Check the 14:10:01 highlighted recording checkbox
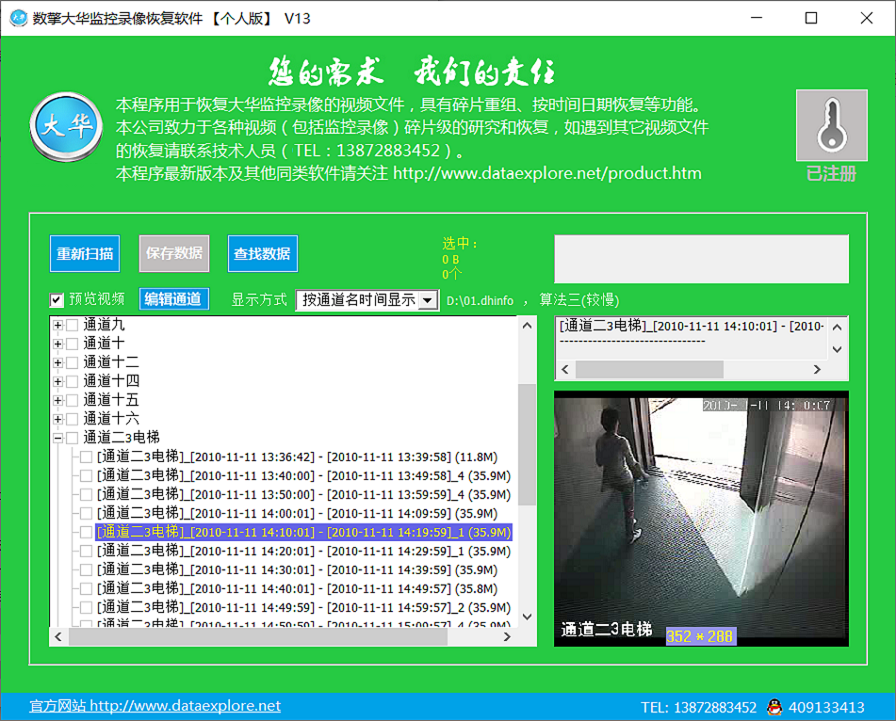Screen dimensions: 896x721 (x=86, y=532)
